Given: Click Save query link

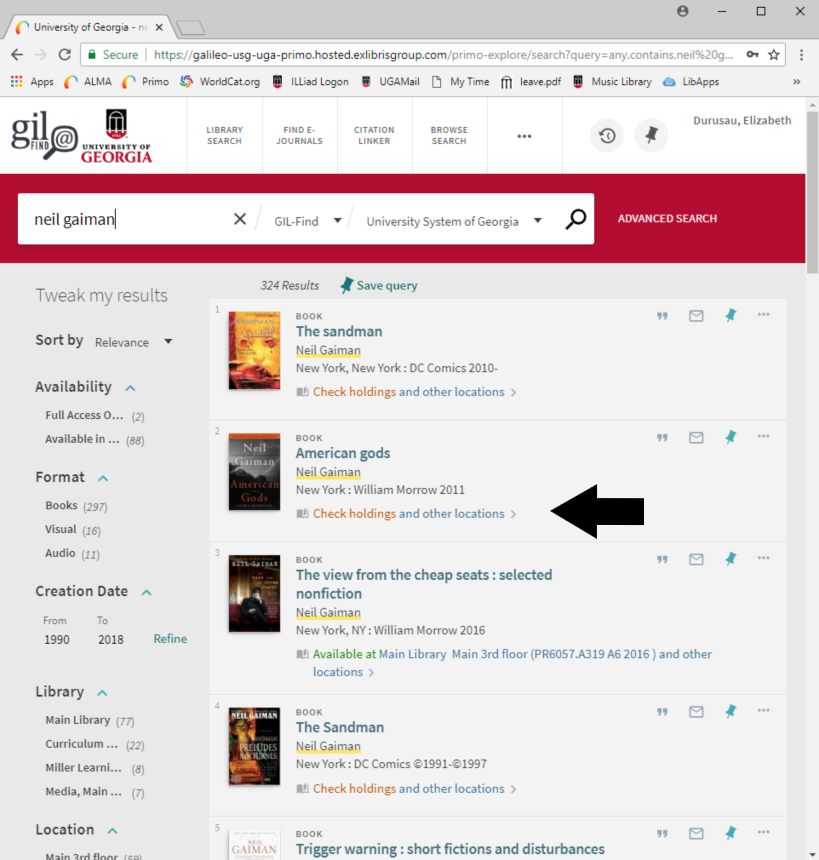Looking at the screenshot, I should [379, 285].
